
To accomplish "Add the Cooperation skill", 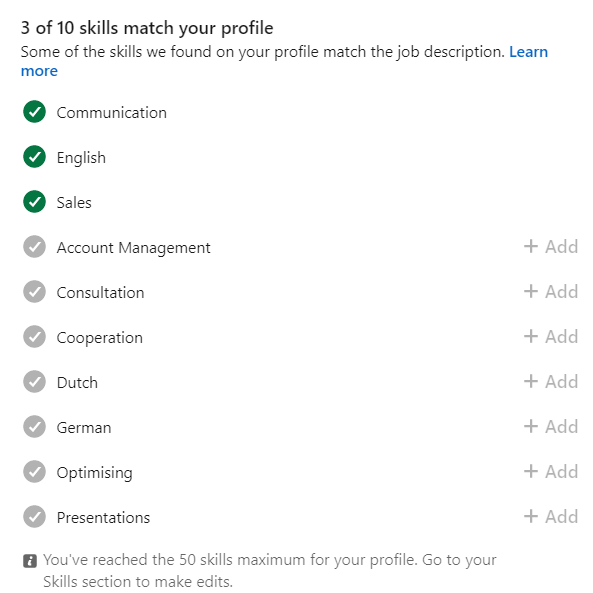I will click(551, 337).
